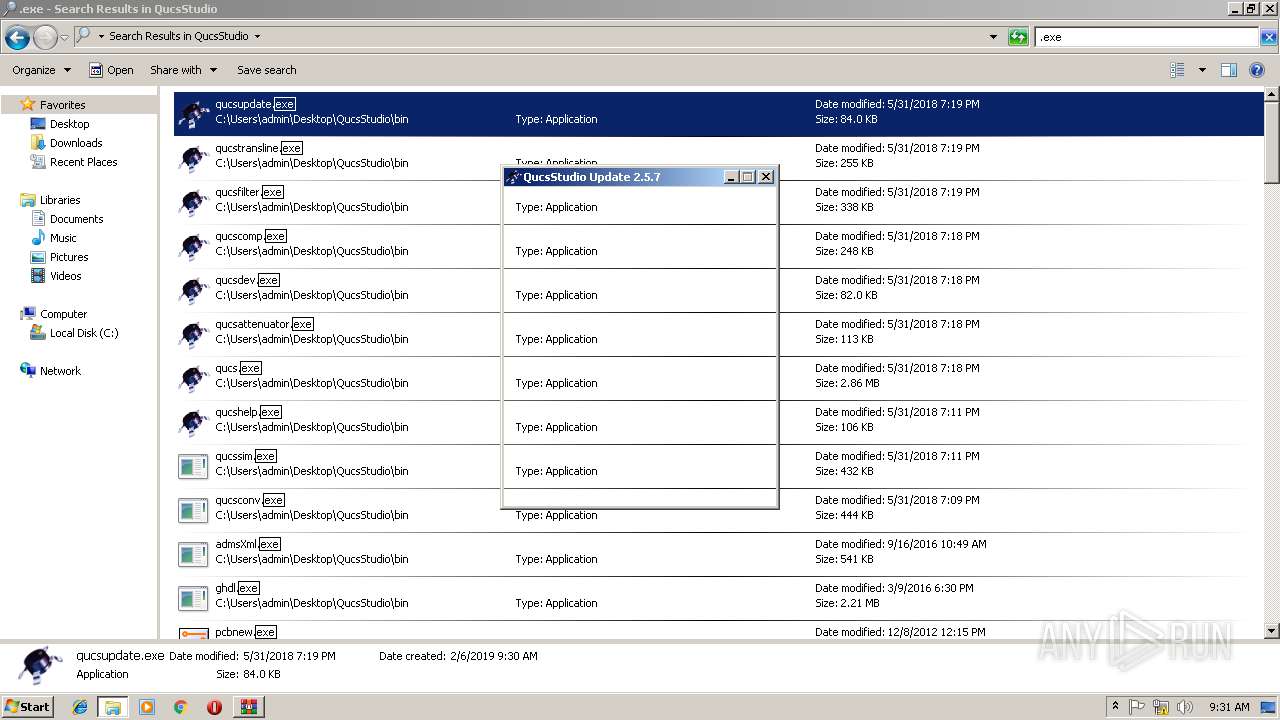Open the Downloads folder link

tap(76, 143)
